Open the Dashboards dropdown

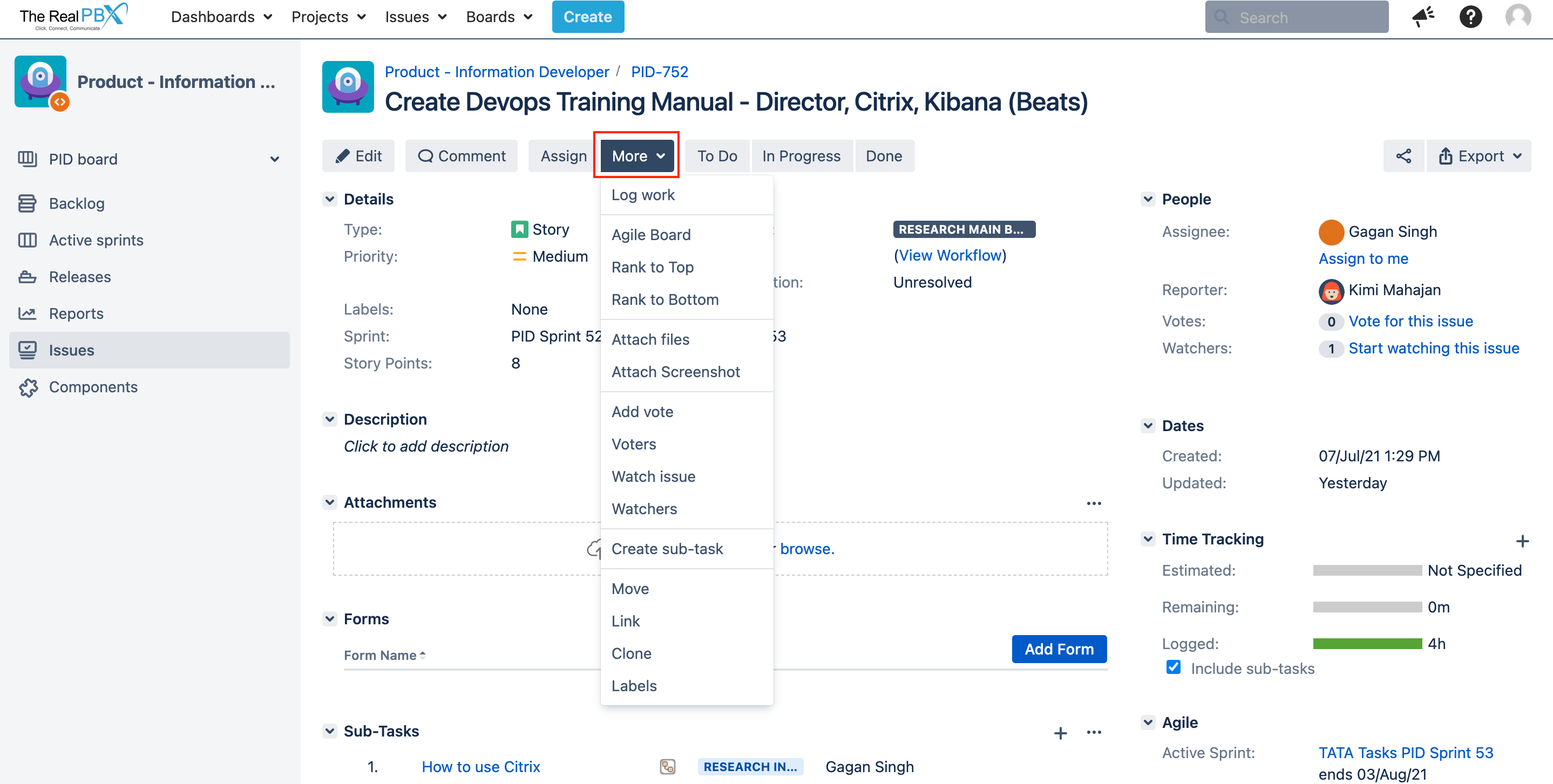(x=221, y=17)
